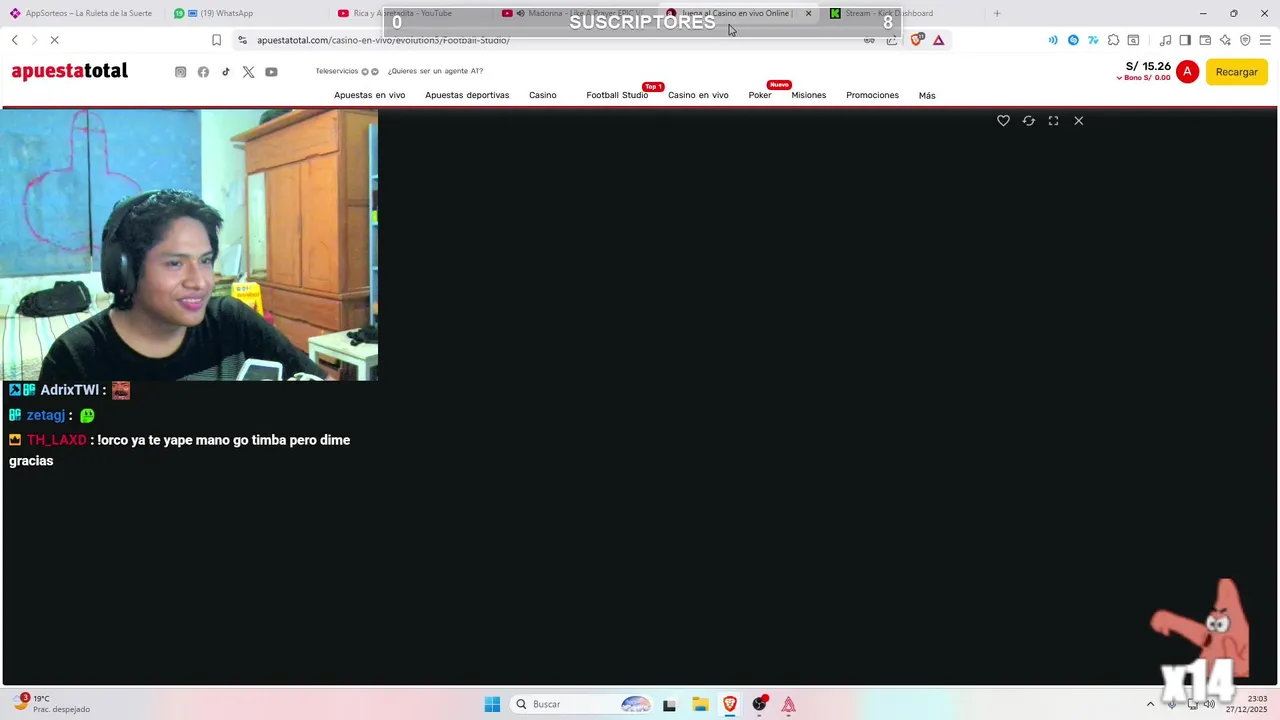Open the apuestatotal TikTok page
Image resolution: width=1280 pixels, height=720 pixels.
[x=226, y=72]
